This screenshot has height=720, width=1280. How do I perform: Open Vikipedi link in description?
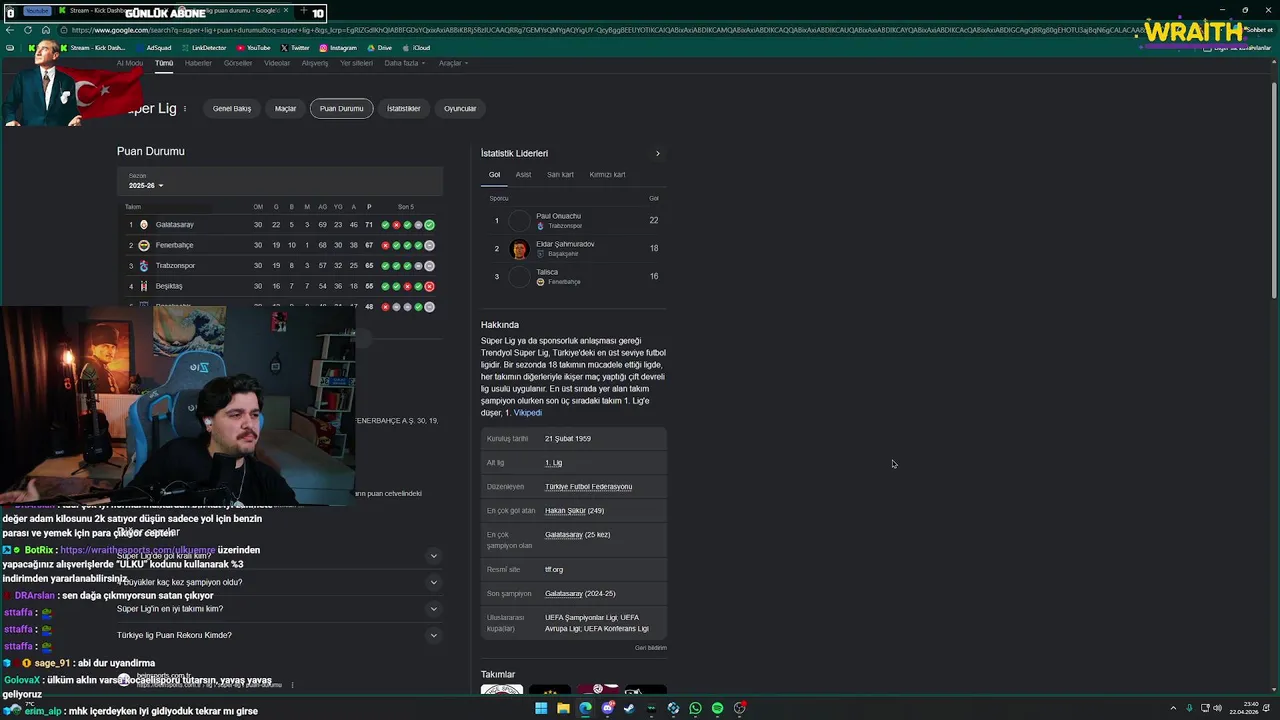528,413
